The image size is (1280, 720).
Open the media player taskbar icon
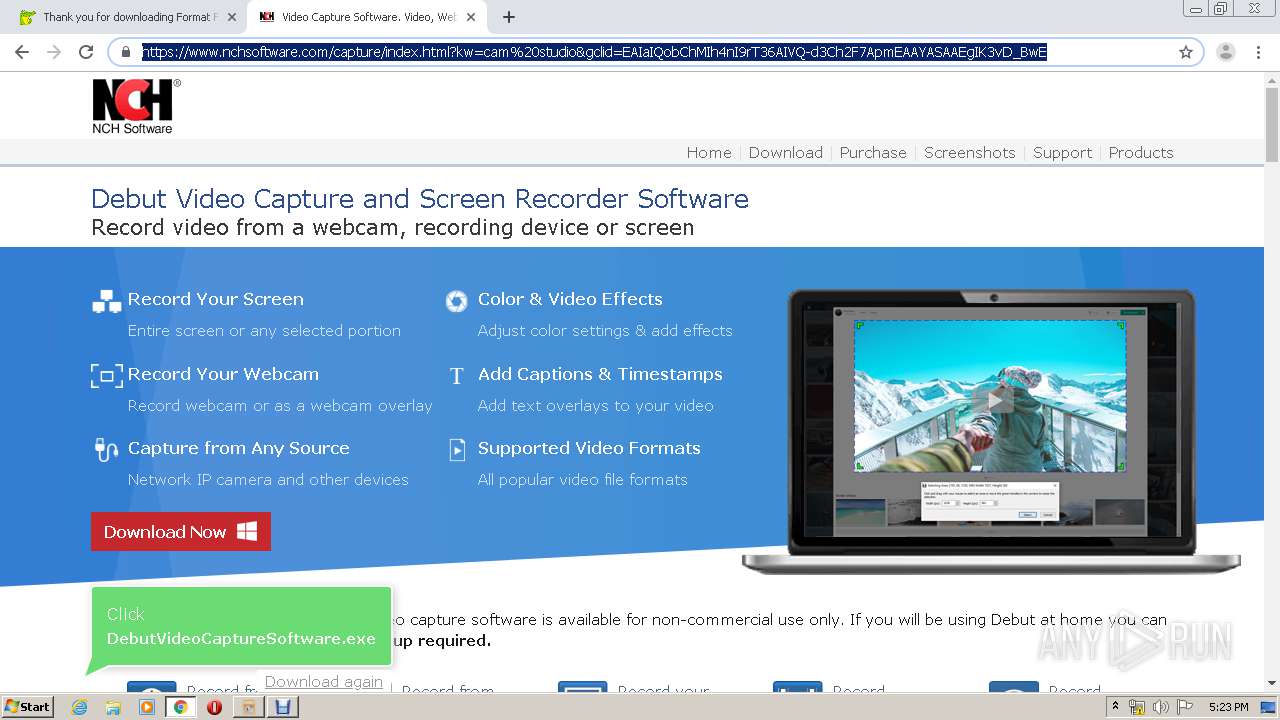[147, 707]
